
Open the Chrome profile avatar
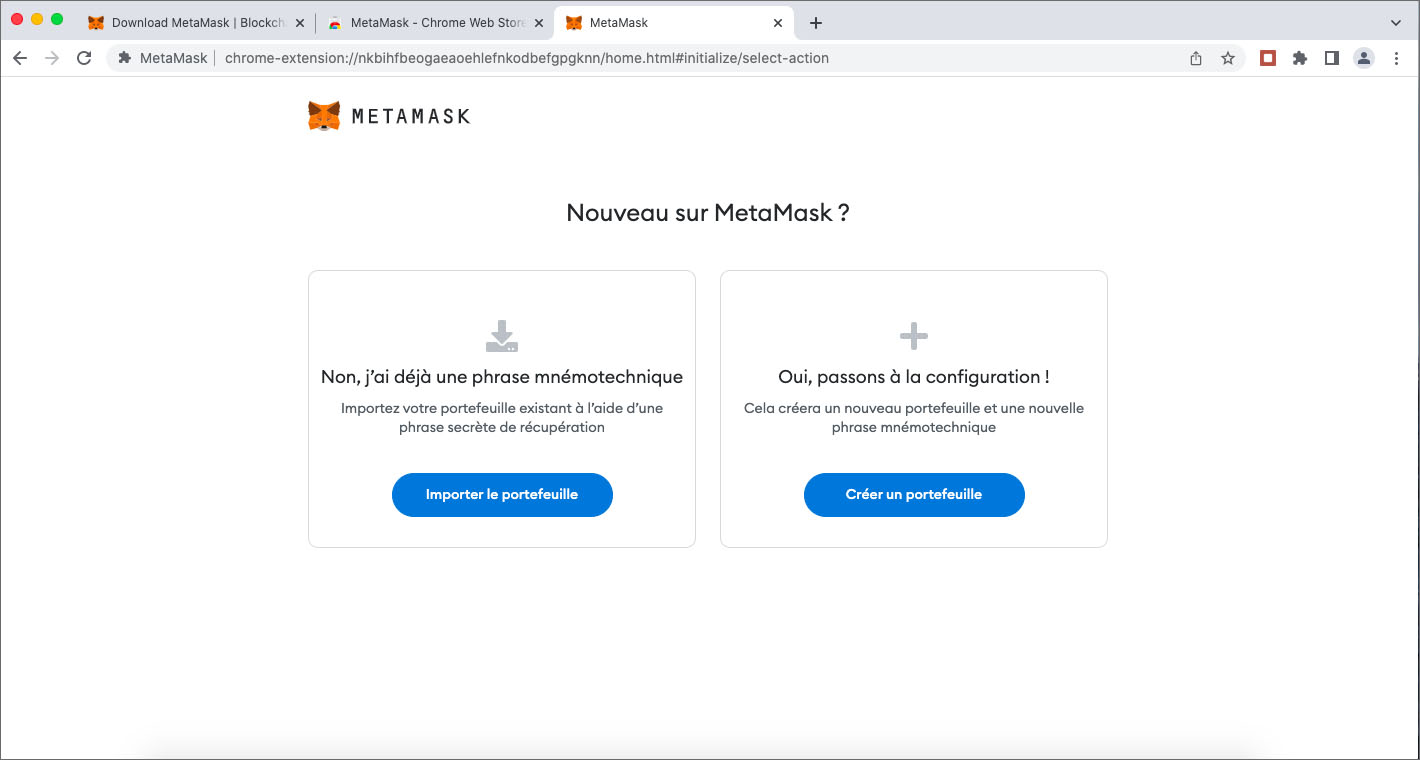pos(1364,58)
